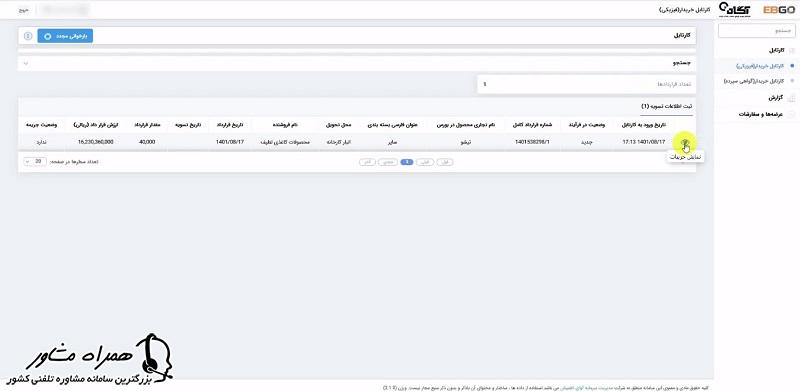The image size is (800, 391).
Task: Click the کارتابل section icon in sidebar
Action: tap(792, 51)
